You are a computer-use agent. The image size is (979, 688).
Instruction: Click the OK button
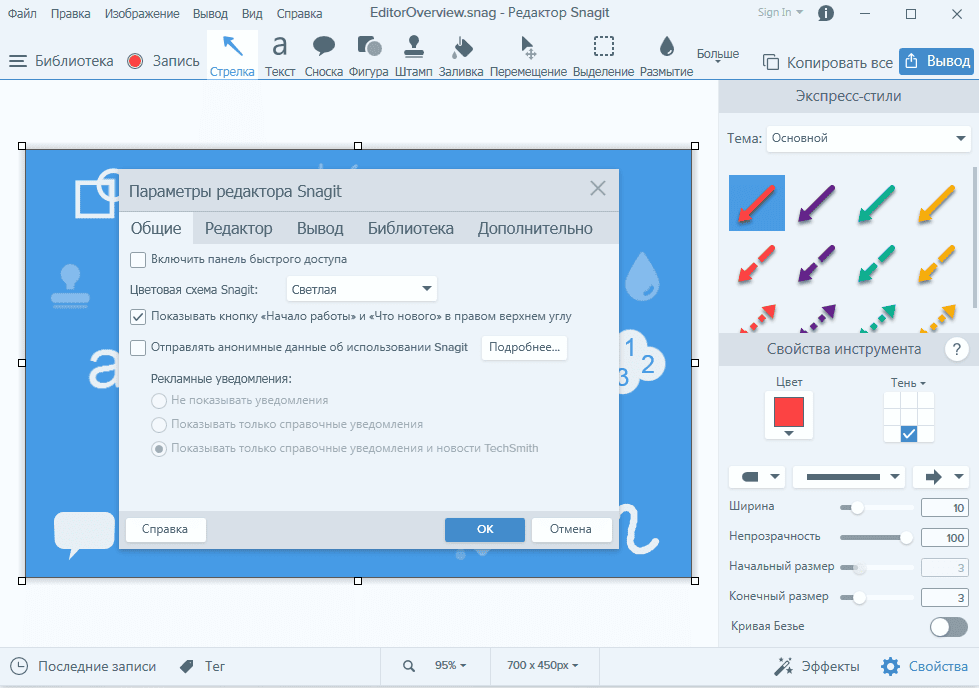pyautogui.click(x=485, y=529)
